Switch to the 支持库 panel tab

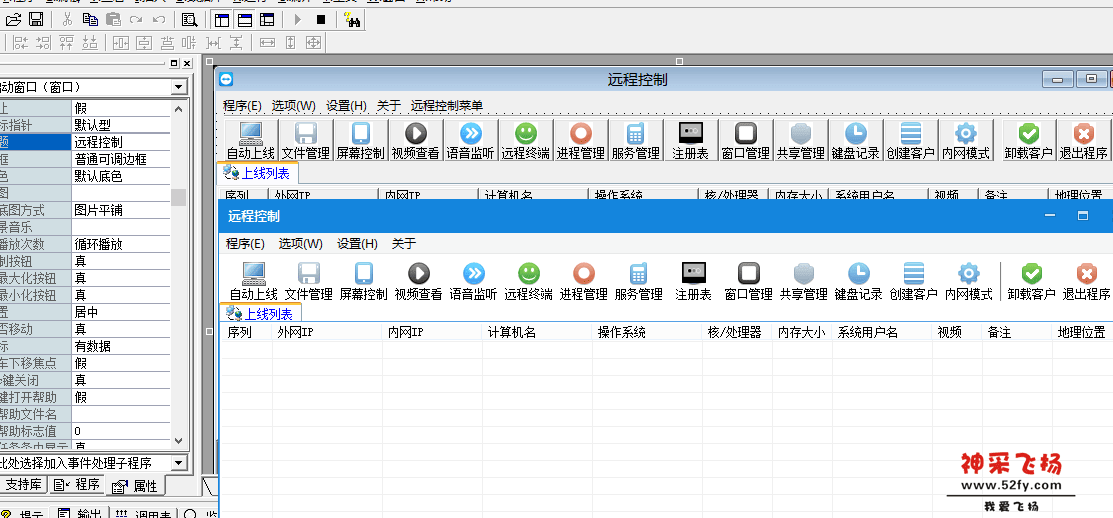pos(23,485)
